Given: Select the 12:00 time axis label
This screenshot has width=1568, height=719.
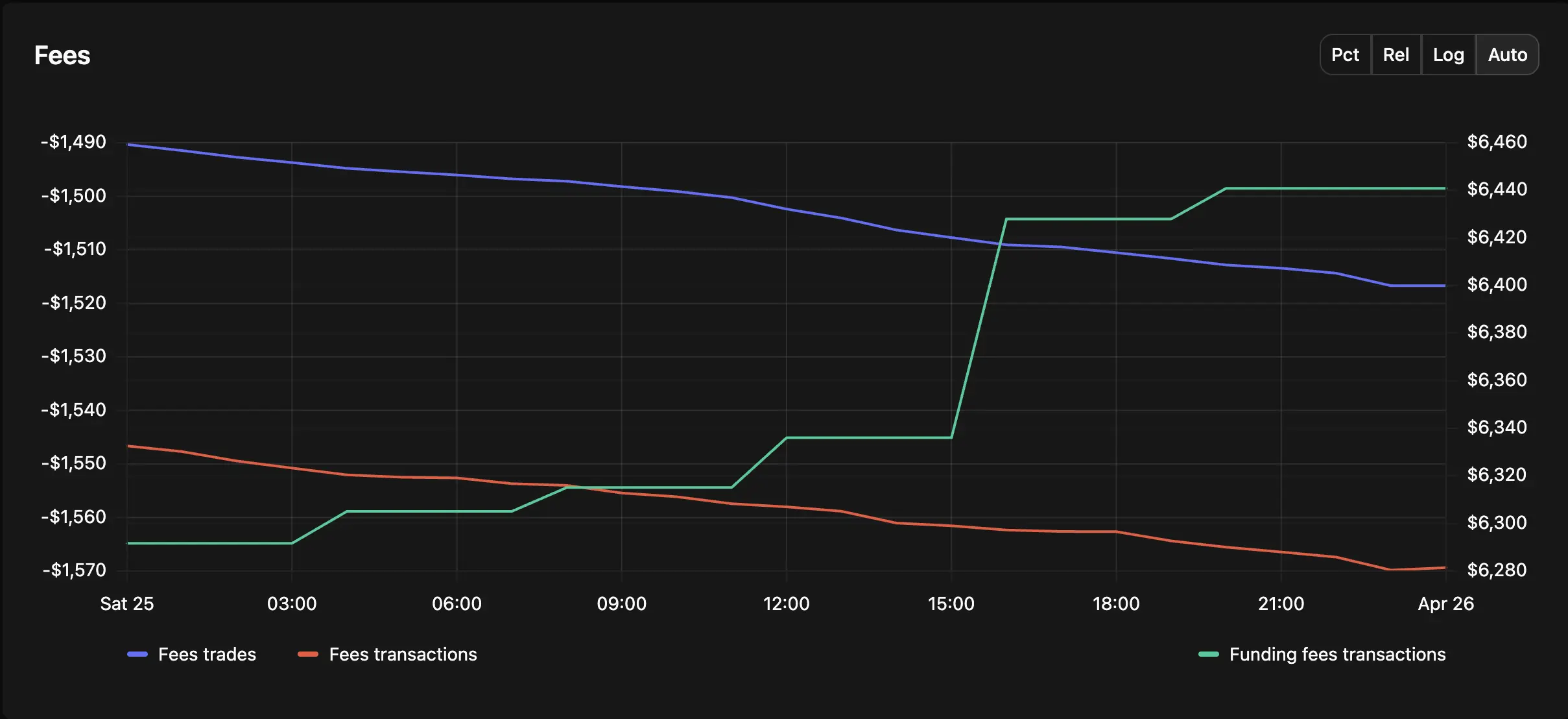Looking at the screenshot, I should (786, 603).
